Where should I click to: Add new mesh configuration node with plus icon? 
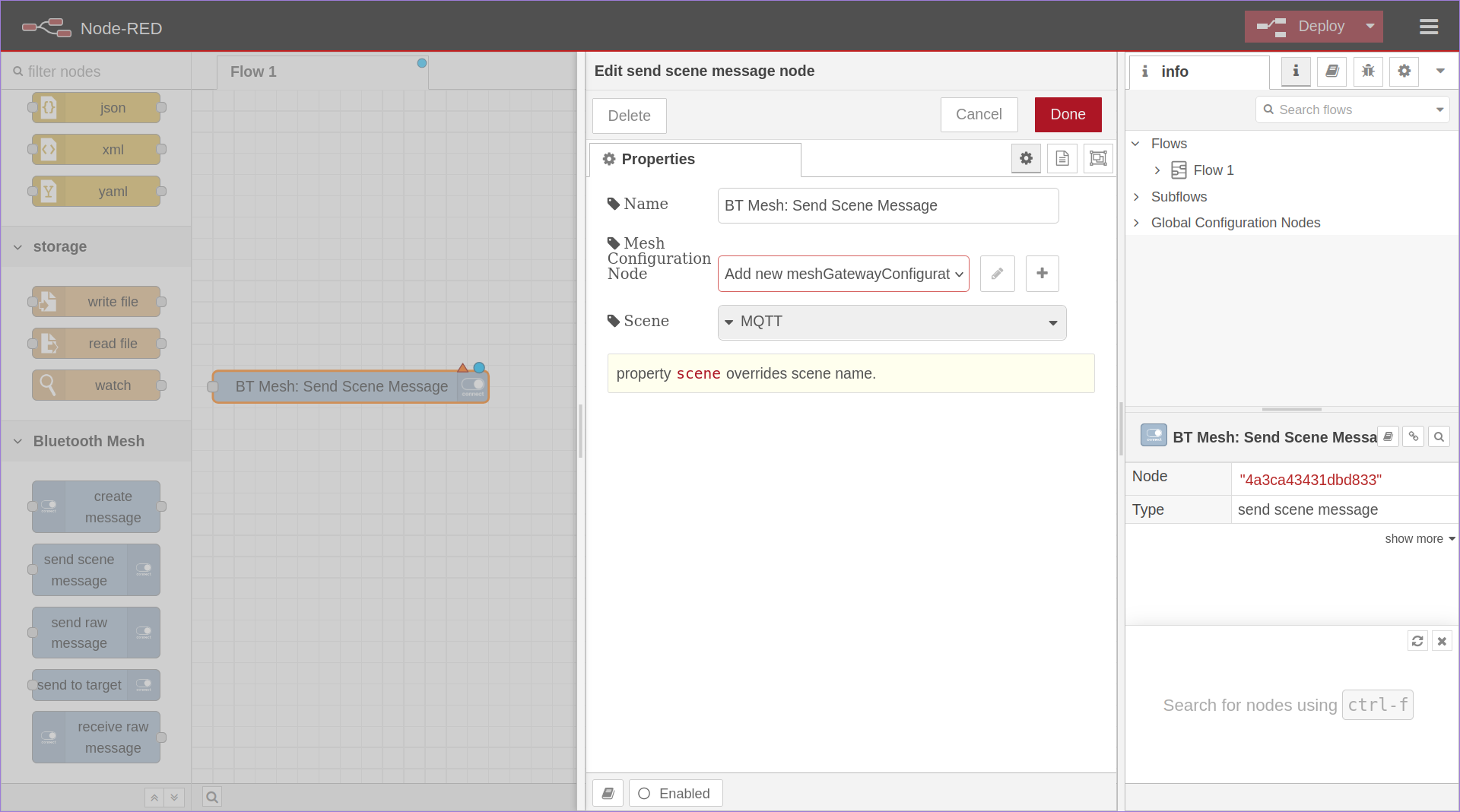coord(1042,274)
